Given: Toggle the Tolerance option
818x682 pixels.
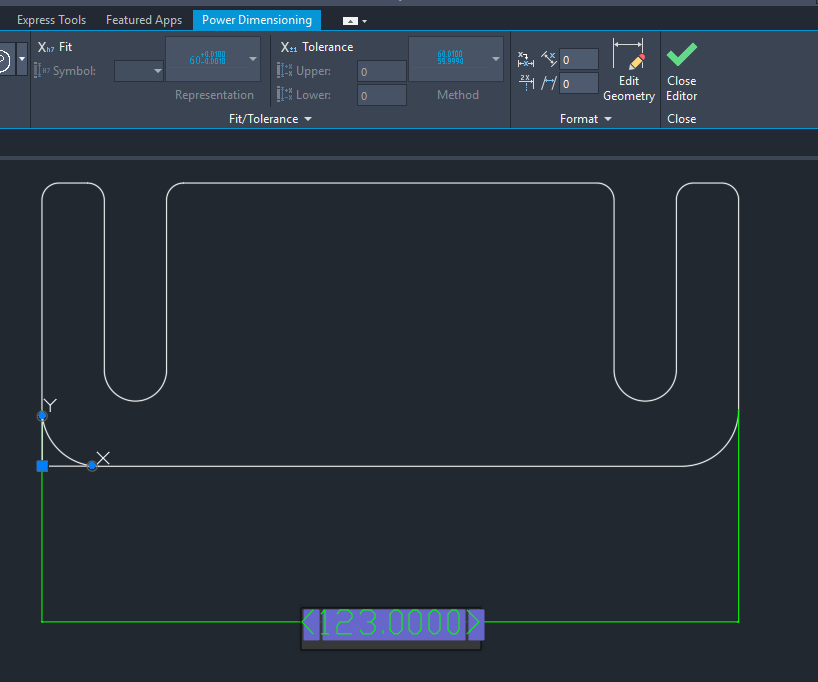Looking at the screenshot, I should point(317,47).
